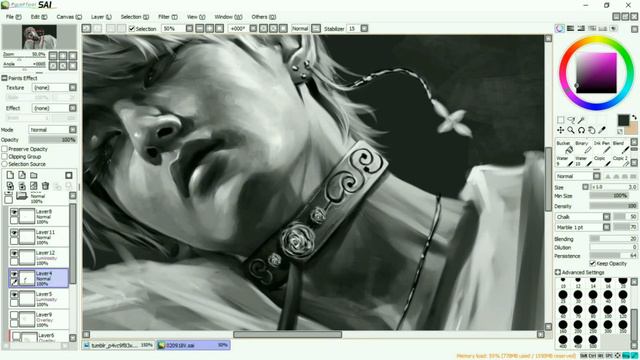The height and width of the screenshot is (360, 640).
Task: Open the Texture dropdown in Paints Effect
Action: (54, 87)
